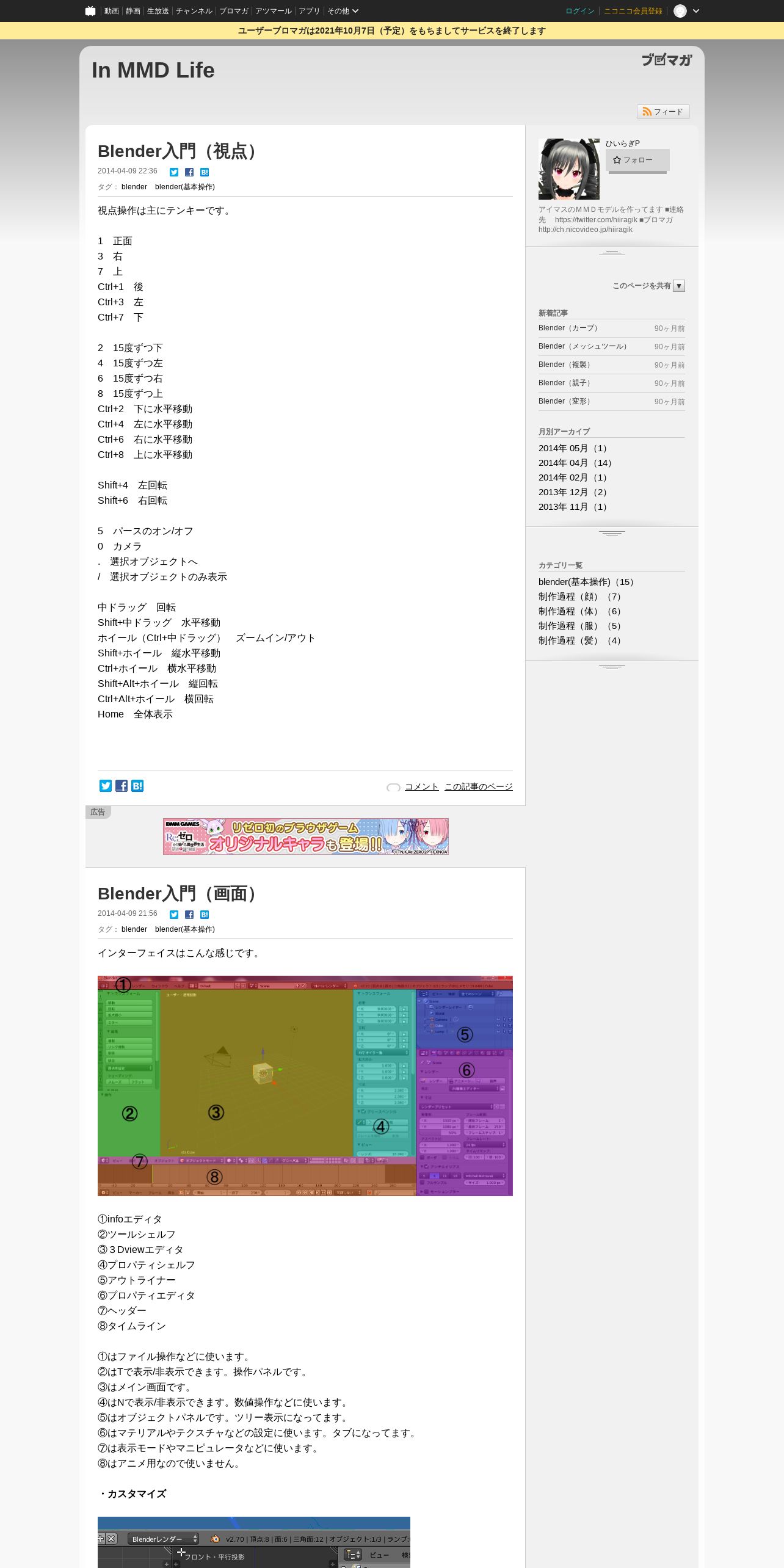Share 視点 article on Twitter, header icon

pyautogui.click(x=174, y=172)
